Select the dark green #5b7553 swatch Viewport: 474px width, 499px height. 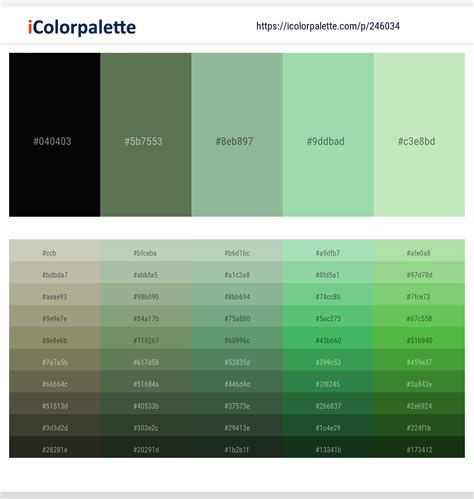pyautogui.click(x=146, y=135)
